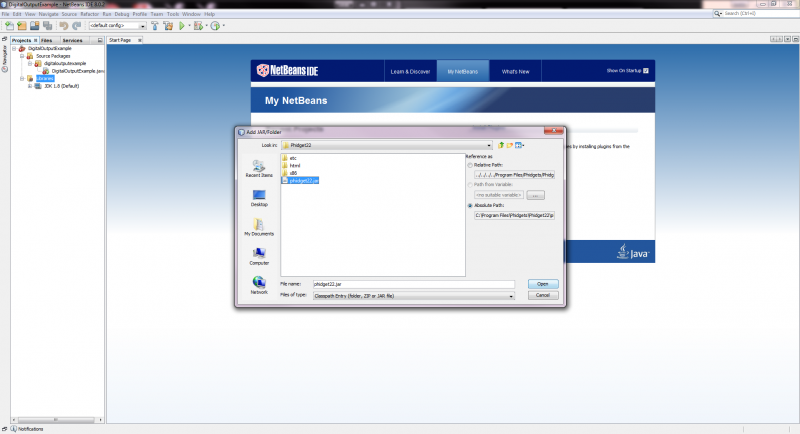
Task: Click Up One Level icon in dialog
Action: pos(501,145)
